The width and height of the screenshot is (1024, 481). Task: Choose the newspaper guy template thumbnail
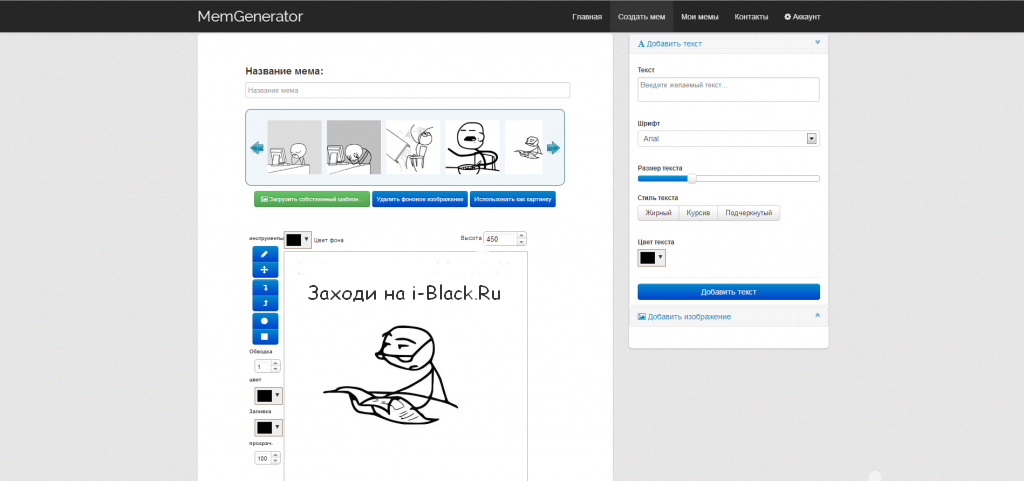524,147
